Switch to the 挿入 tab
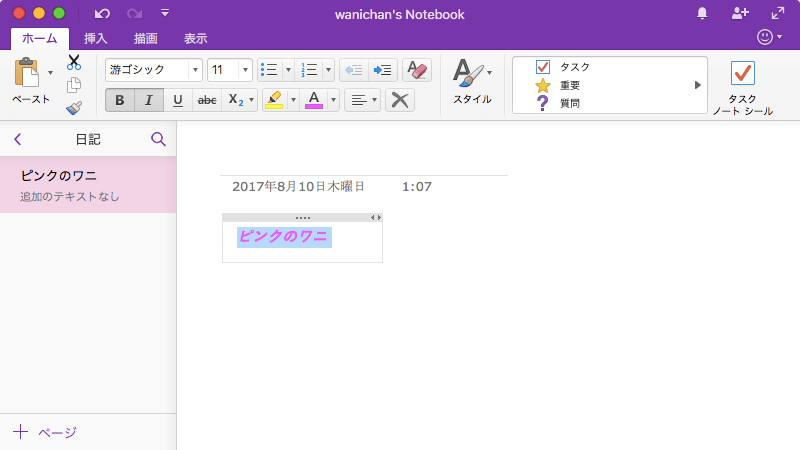This screenshot has height=450, width=800. coord(96,38)
